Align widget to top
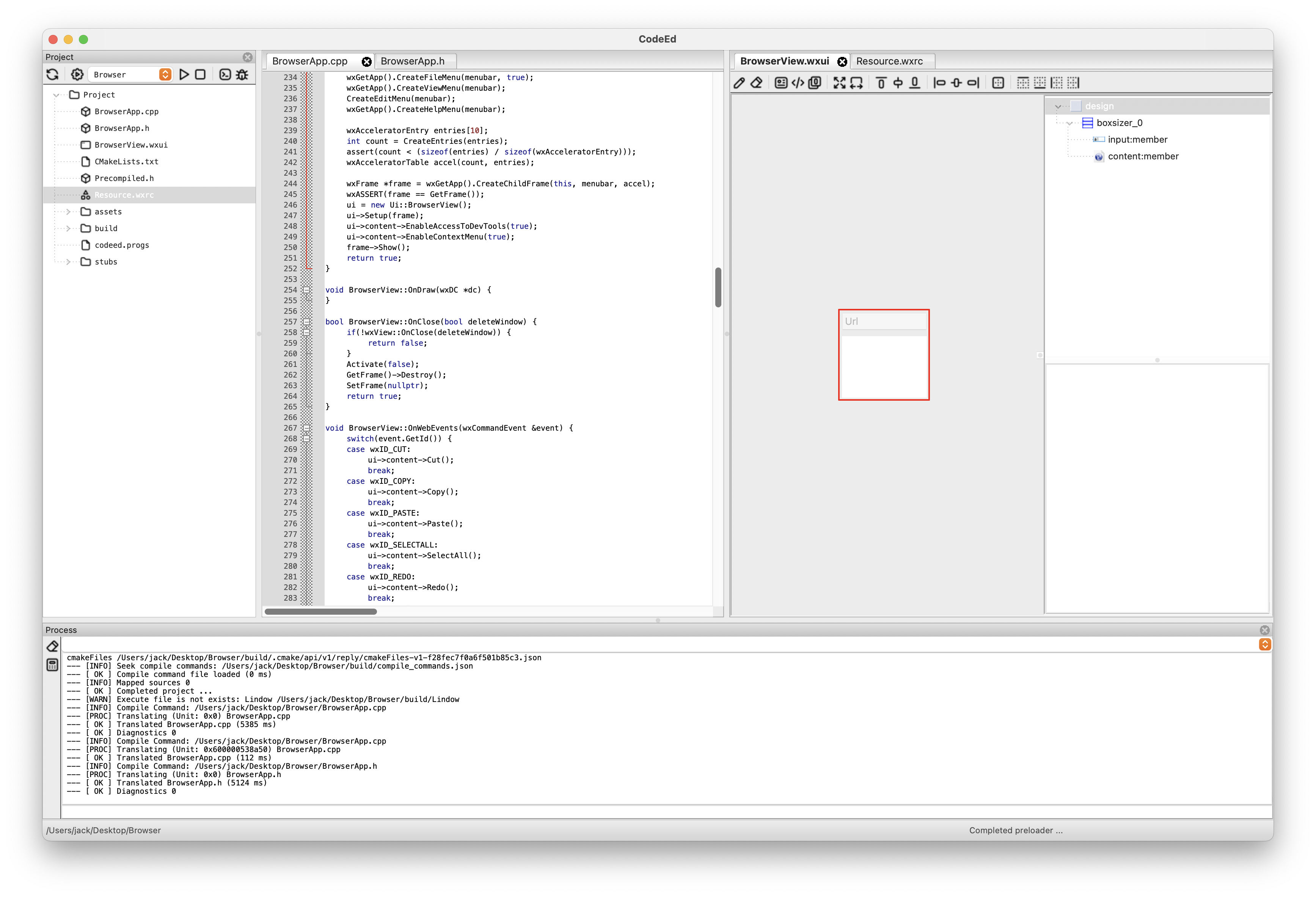This screenshot has width=1316, height=897. (x=881, y=83)
